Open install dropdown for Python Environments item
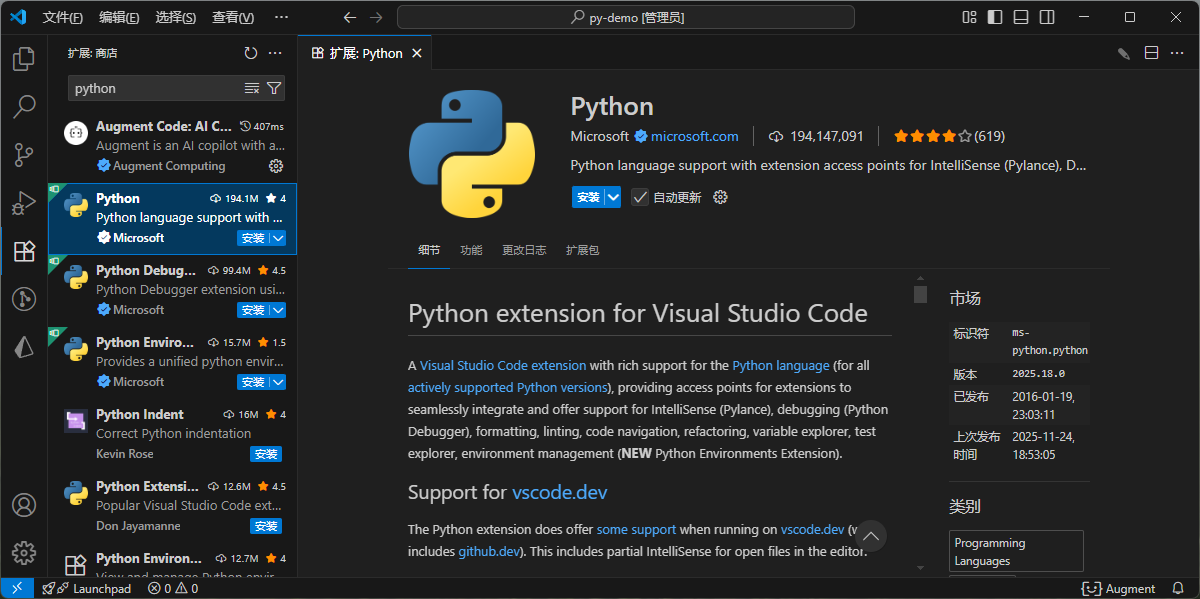This screenshot has width=1200, height=599. (x=278, y=382)
